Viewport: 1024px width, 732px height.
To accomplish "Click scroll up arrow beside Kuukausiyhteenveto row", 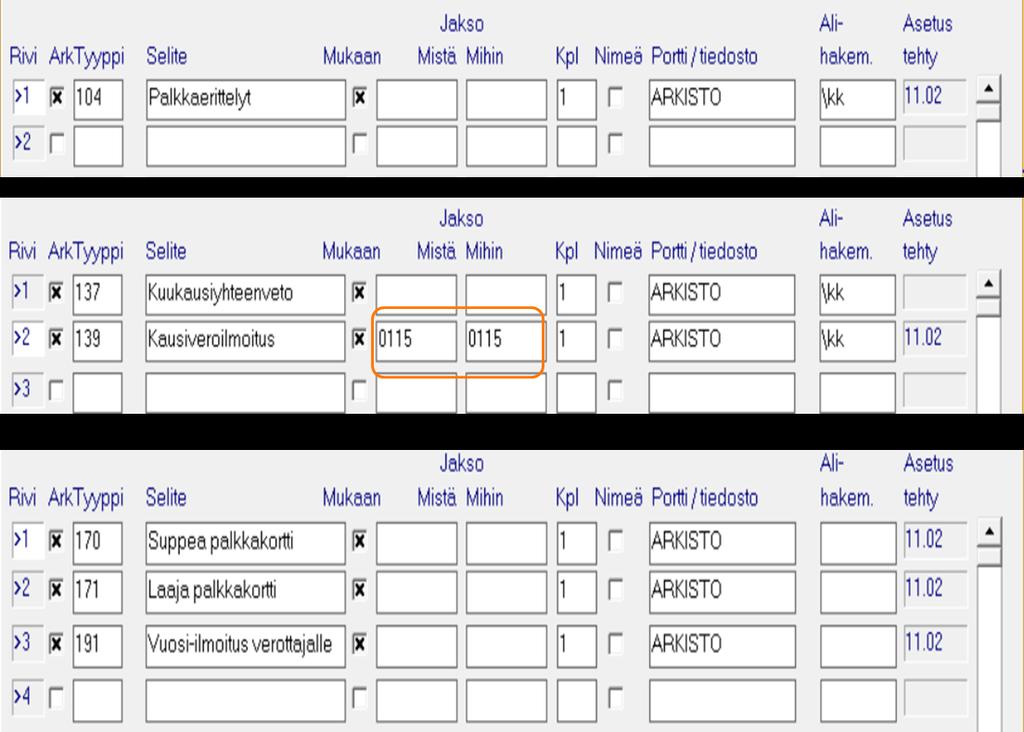I will [988, 284].
